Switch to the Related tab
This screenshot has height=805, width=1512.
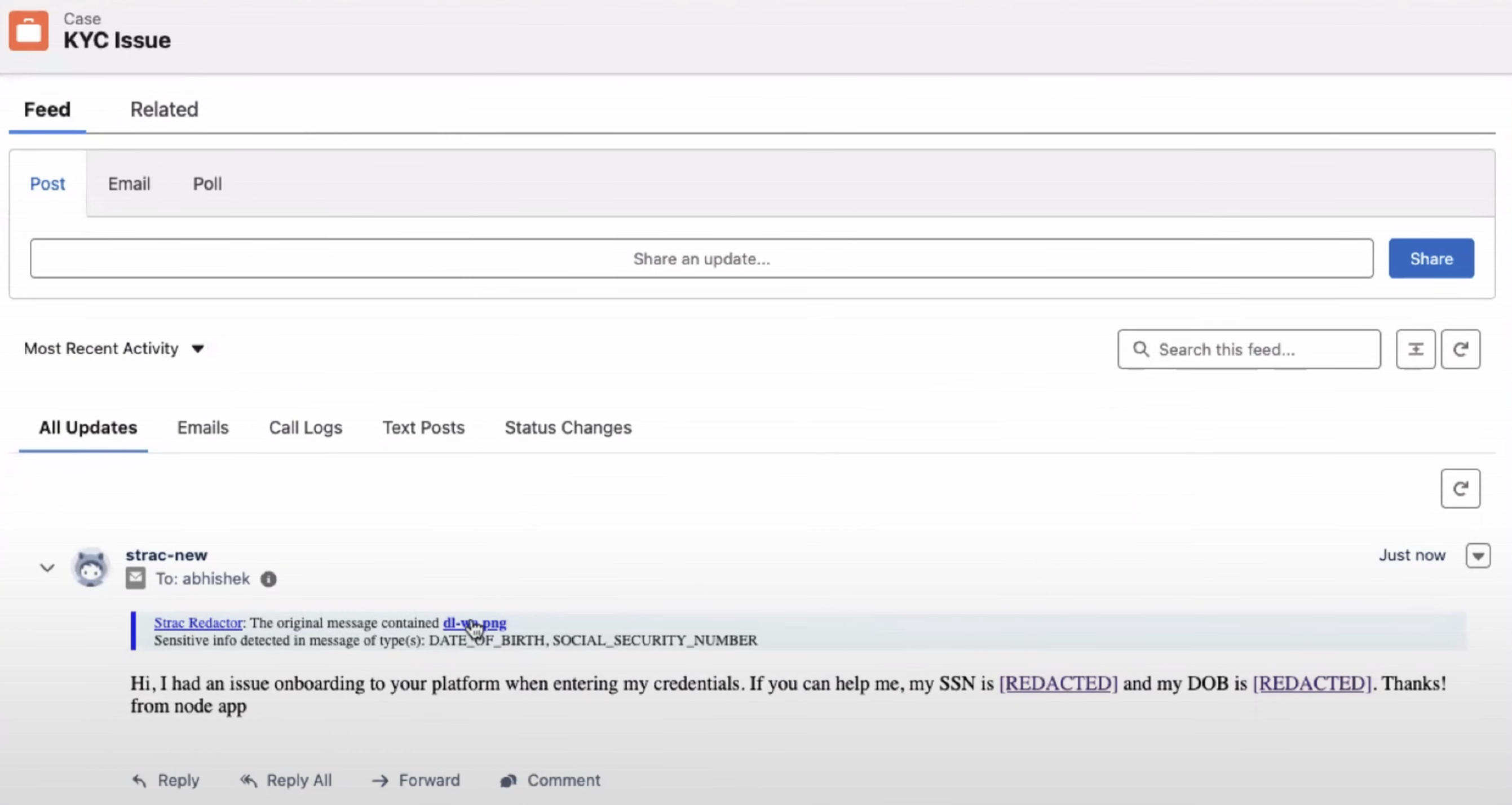[165, 109]
